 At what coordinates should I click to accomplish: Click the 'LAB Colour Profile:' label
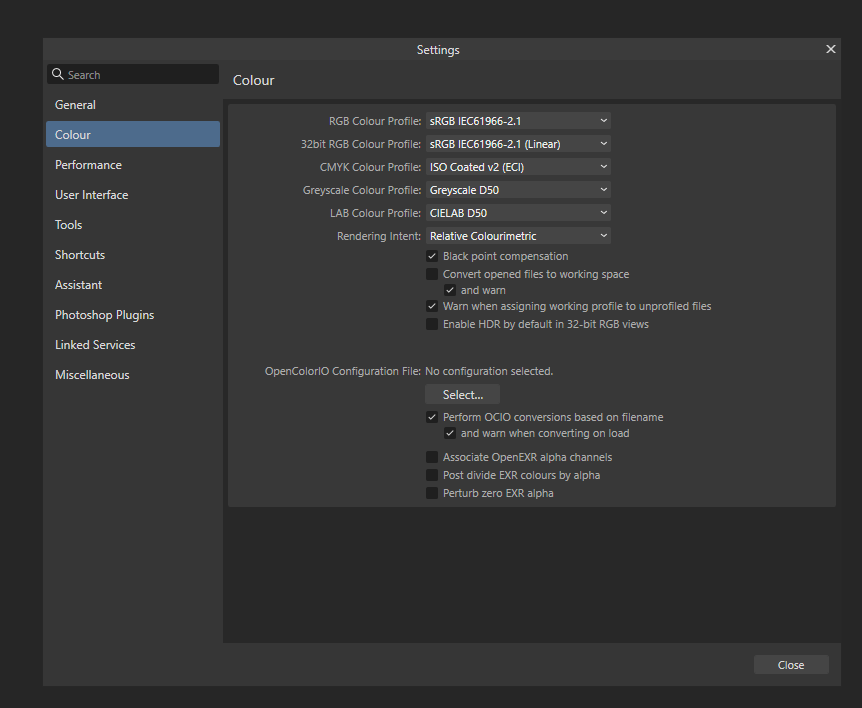click(375, 213)
